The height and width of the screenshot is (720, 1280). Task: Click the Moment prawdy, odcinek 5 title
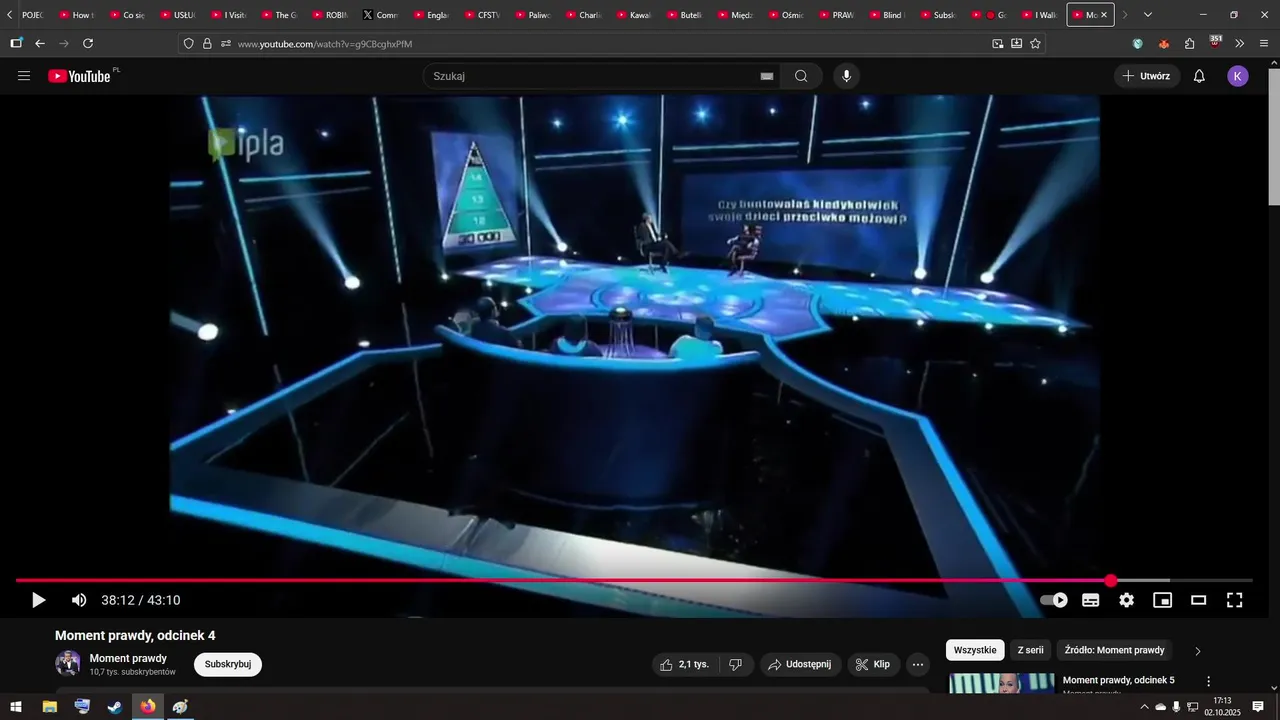click(1118, 680)
